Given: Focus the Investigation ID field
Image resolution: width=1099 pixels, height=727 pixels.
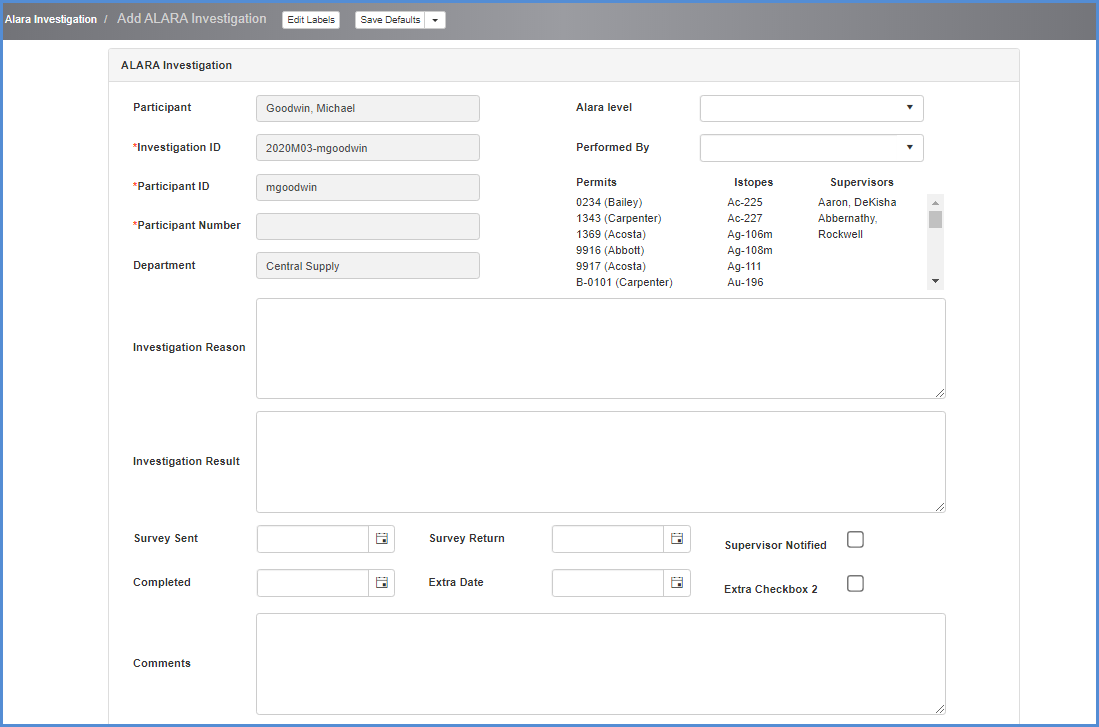Looking at the screenshot, I should coord(368,148).
